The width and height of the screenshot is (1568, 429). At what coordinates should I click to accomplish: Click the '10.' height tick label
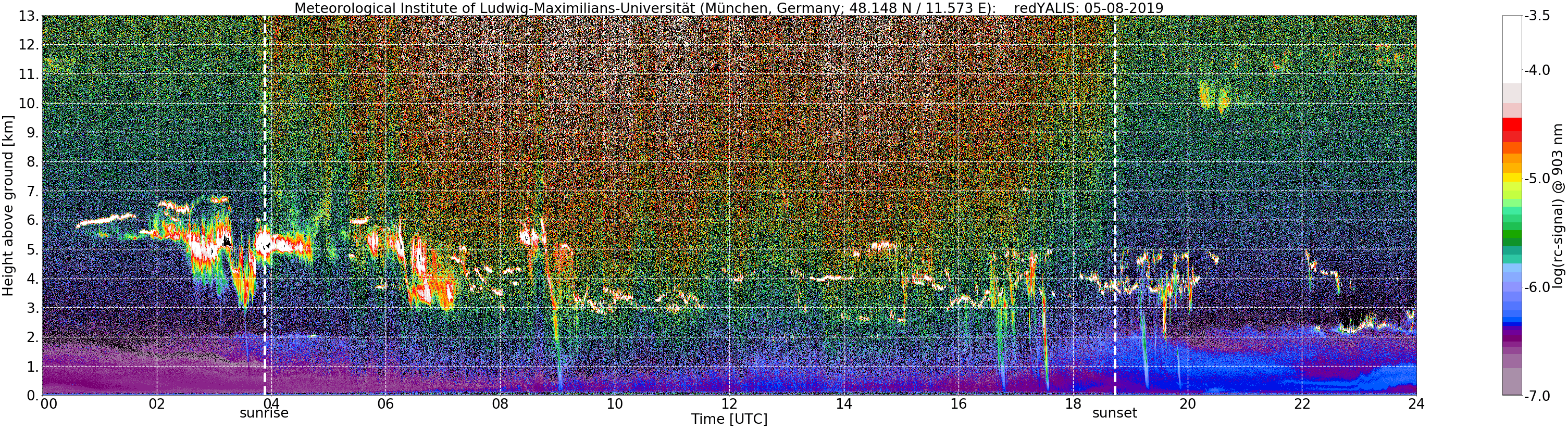point(29,104)
